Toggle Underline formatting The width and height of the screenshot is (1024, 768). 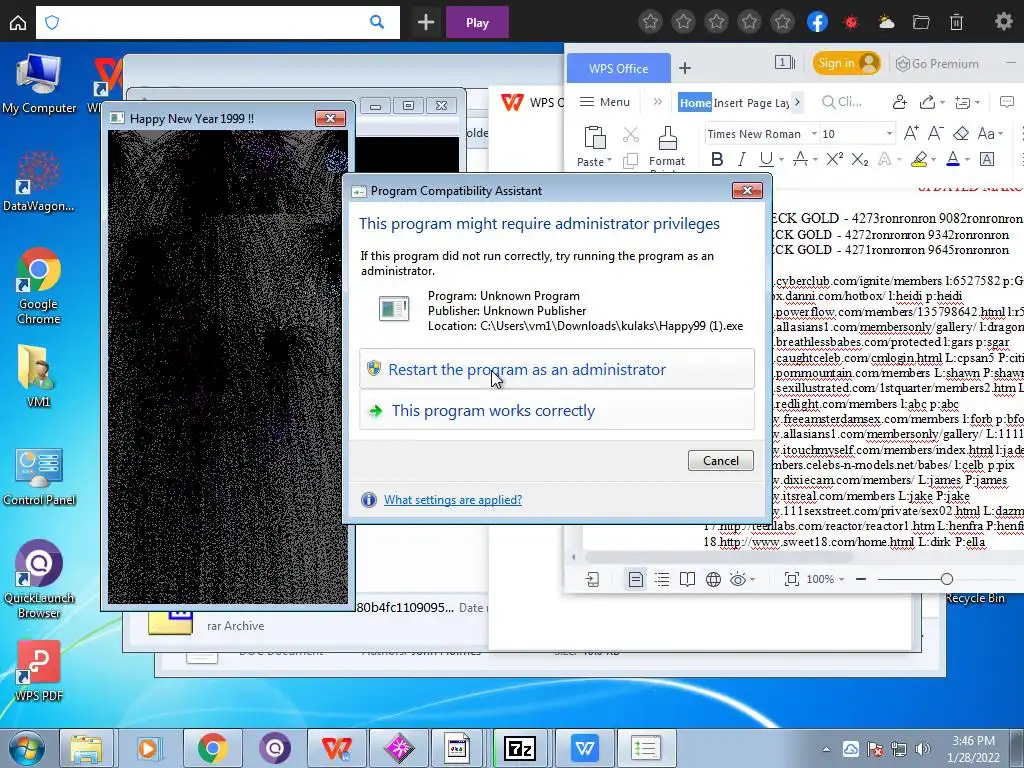click(x=766, y=159)
